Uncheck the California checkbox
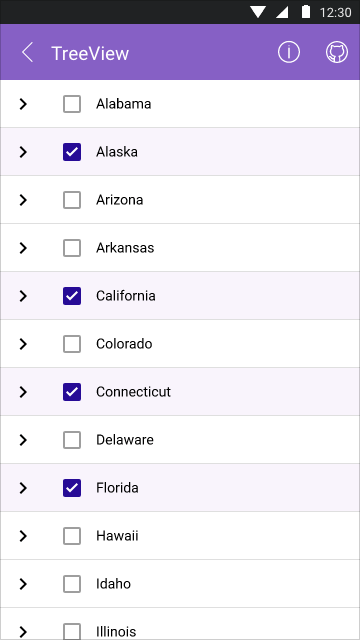 72,296
